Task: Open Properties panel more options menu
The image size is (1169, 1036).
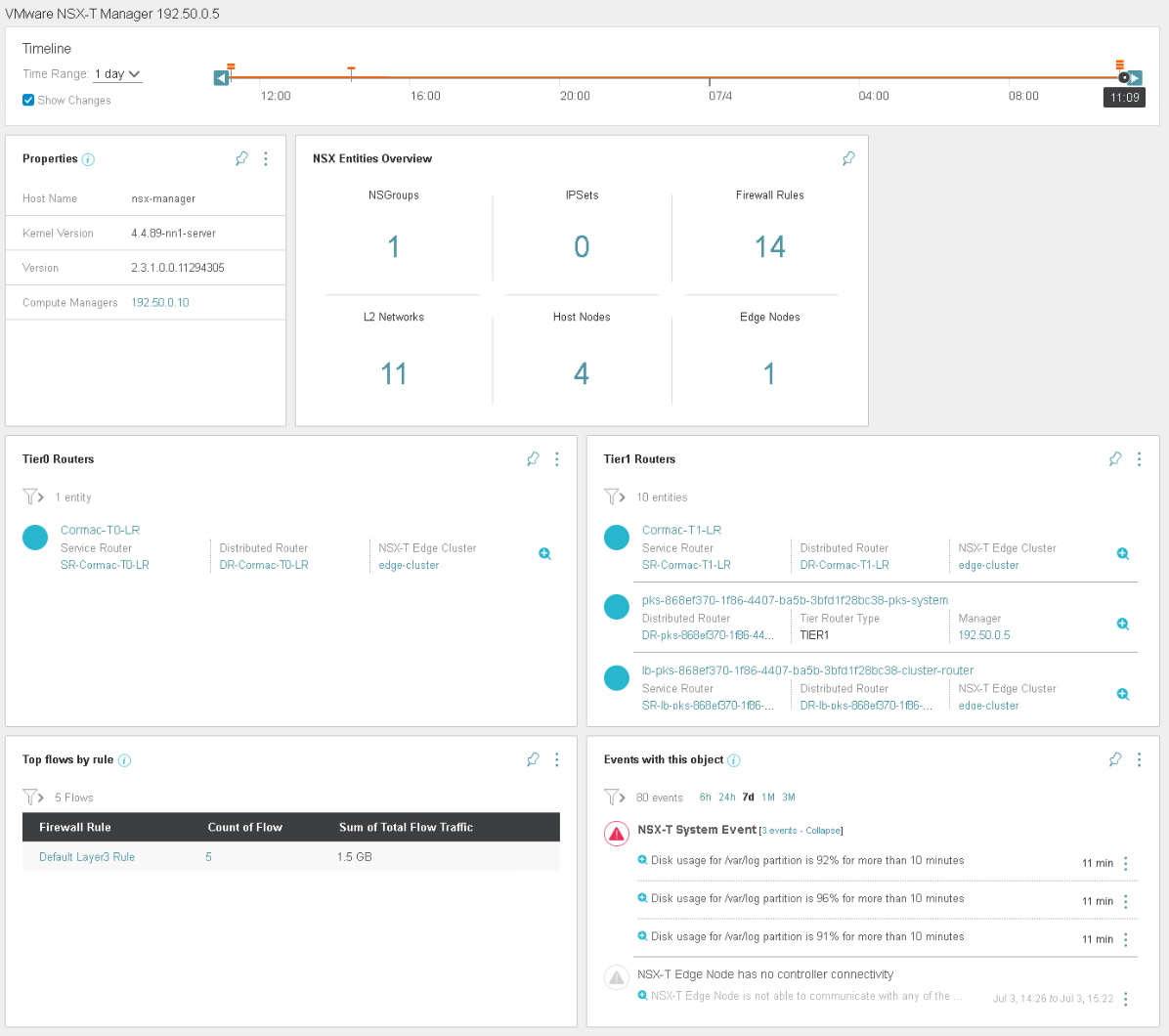Action: tap(266, 158)
